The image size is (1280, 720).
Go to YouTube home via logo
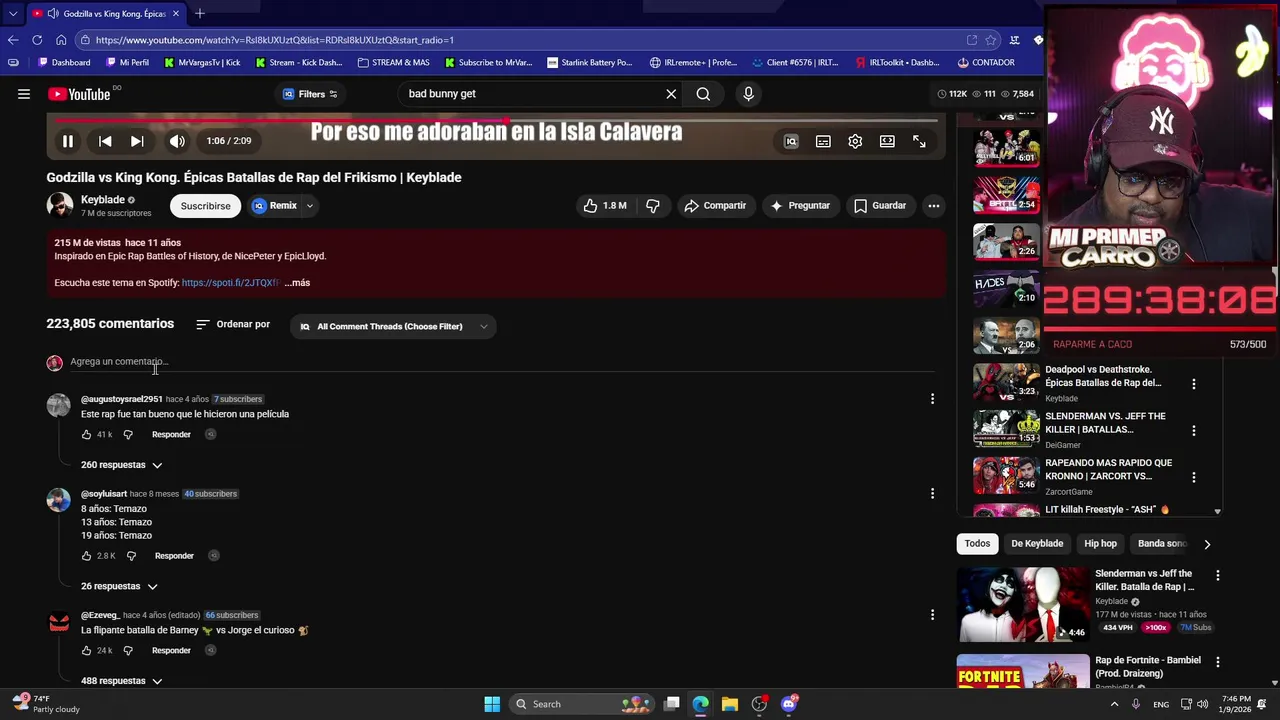tap(79, 94)
